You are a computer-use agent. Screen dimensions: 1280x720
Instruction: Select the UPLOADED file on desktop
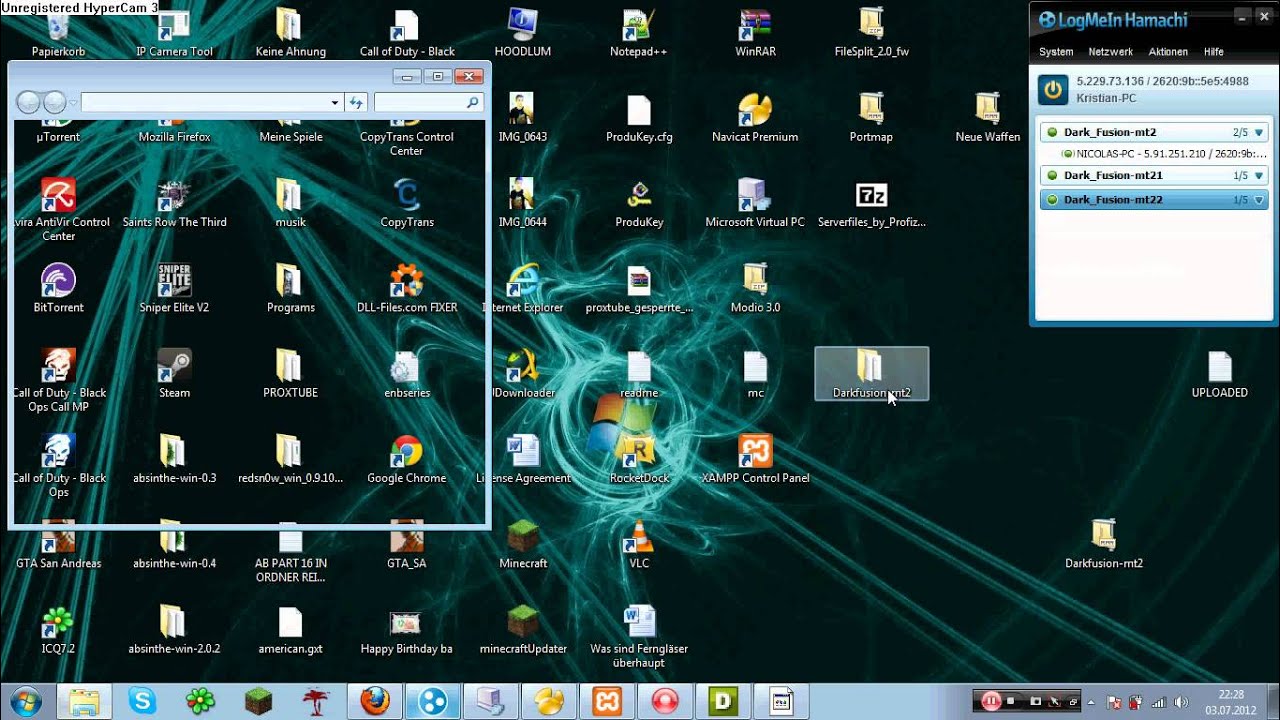pyautogui.click(x=1220, y=374)
